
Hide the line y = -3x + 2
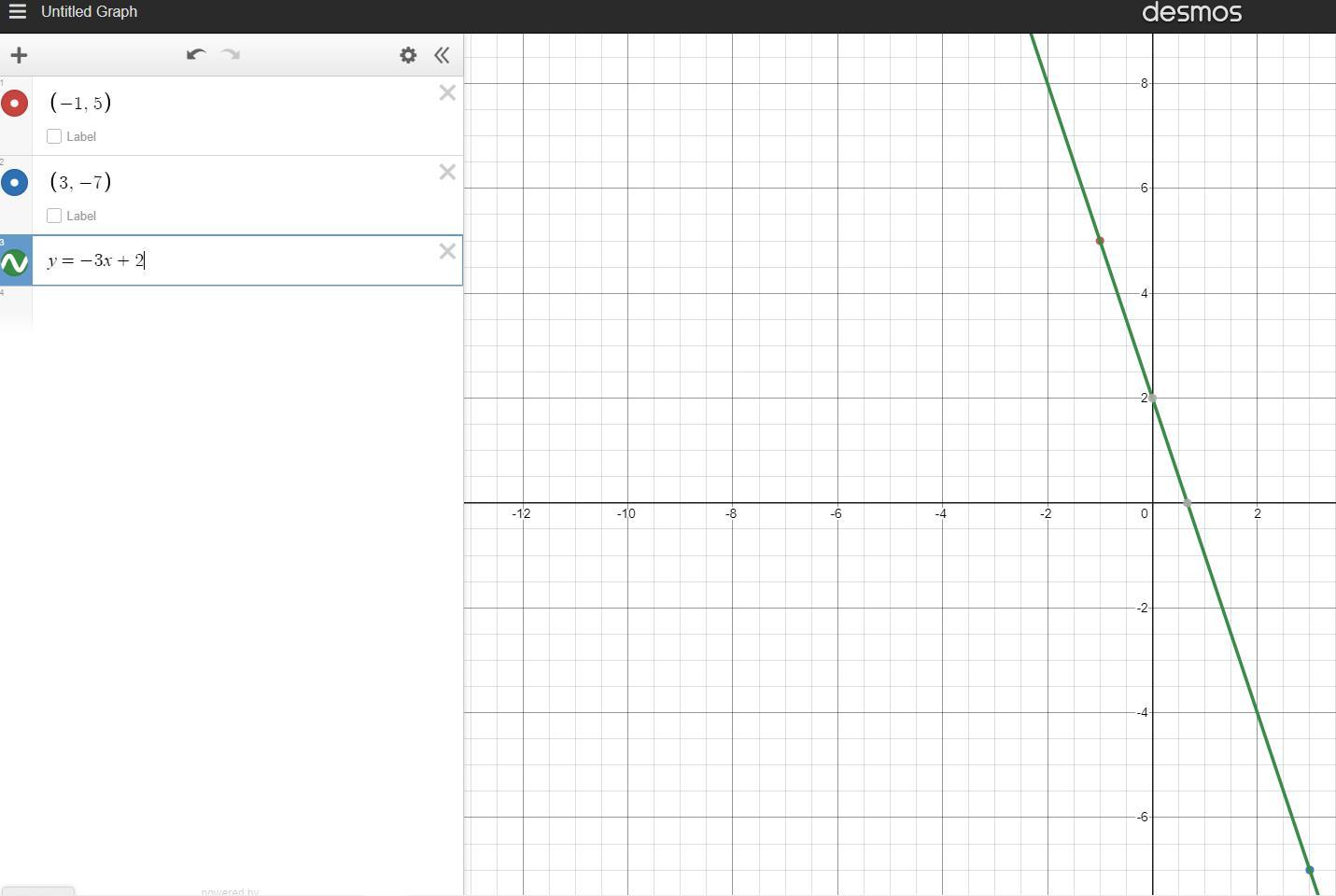[x=15, y=262]
